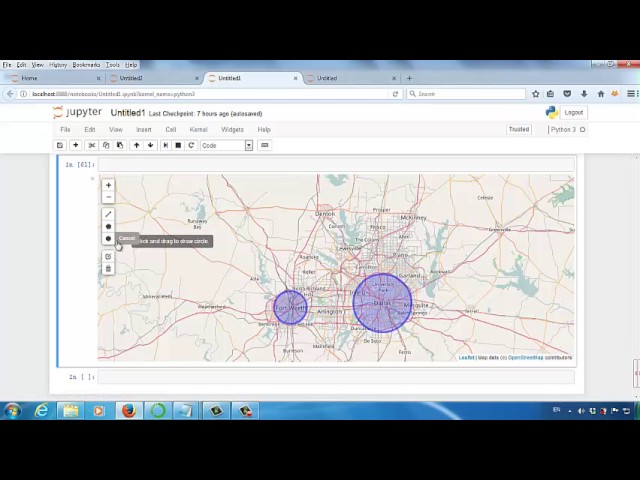Open the Jupyter File menu
This screenshot has height=480, width=640.
(x=65, y=129)
